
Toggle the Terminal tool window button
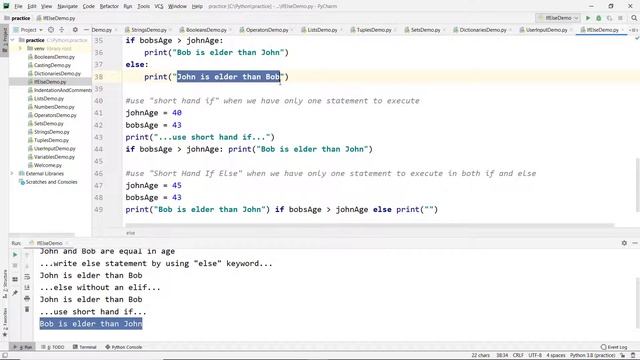click(85, 347)
